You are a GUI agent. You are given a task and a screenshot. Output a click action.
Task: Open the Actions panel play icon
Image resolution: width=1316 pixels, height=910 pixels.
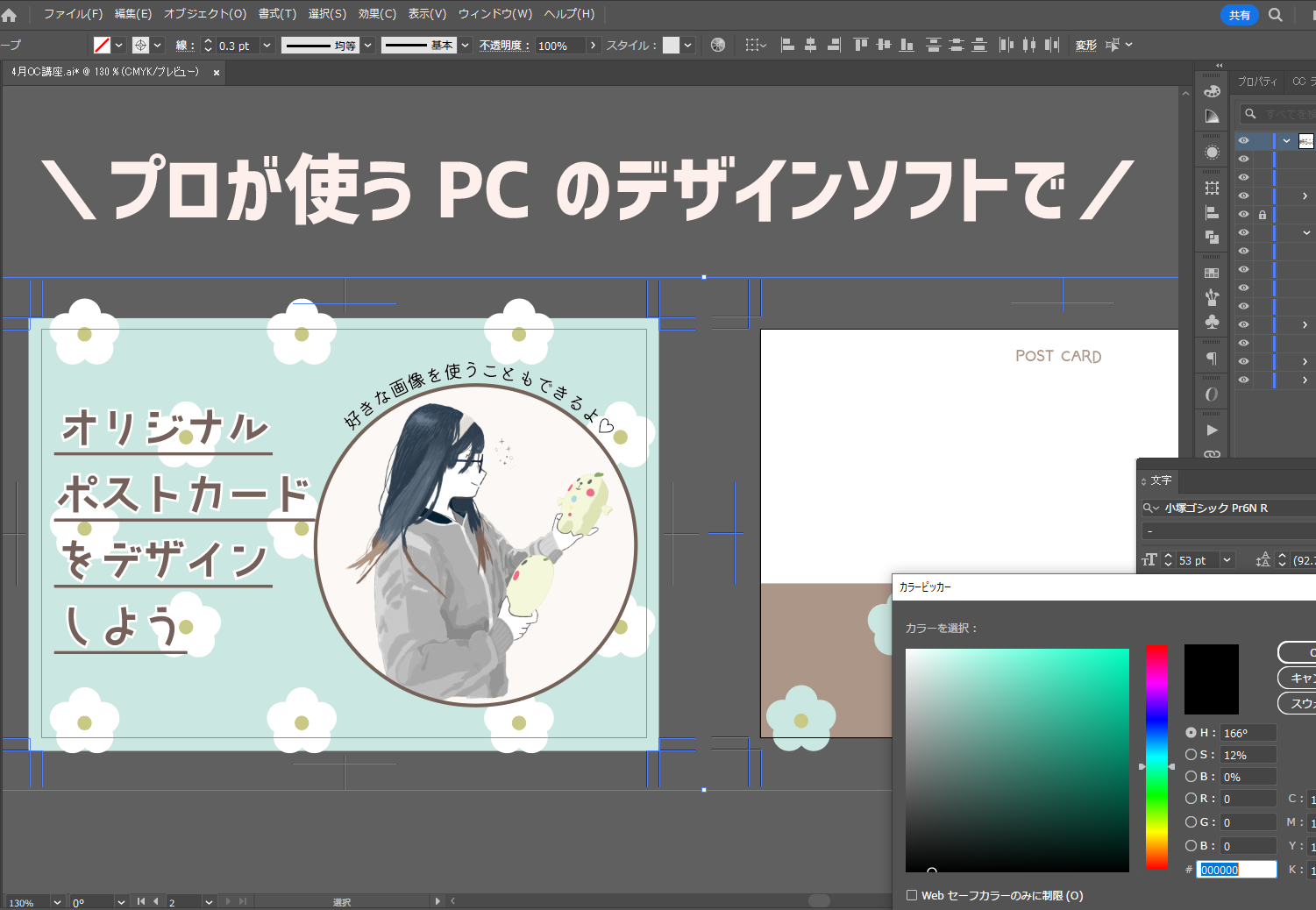1212,430
